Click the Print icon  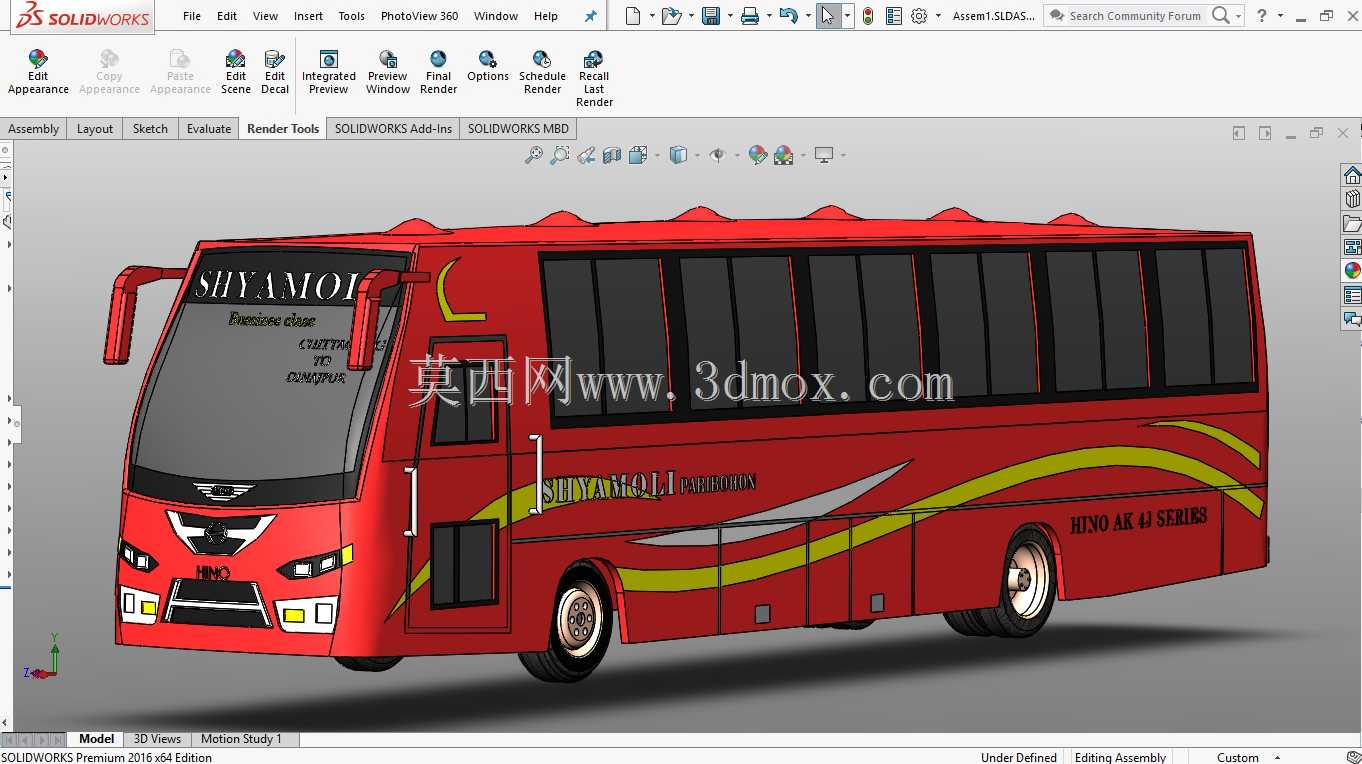(750, 16)
